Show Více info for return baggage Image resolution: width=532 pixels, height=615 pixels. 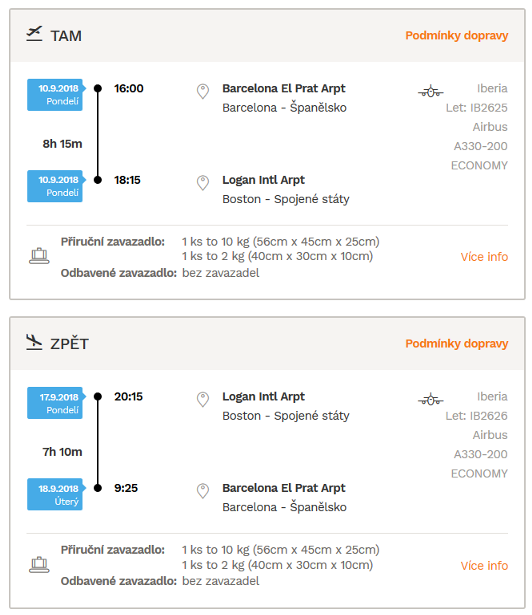pos(484,566)
